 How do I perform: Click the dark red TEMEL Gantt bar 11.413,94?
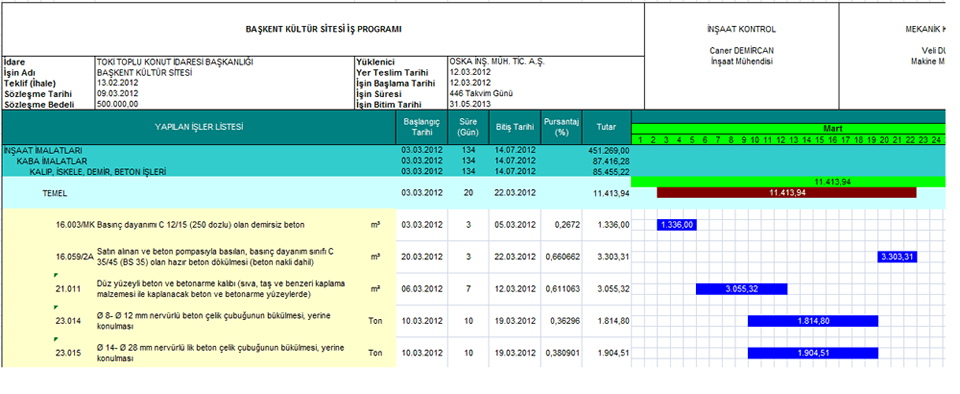click(787, 193)
